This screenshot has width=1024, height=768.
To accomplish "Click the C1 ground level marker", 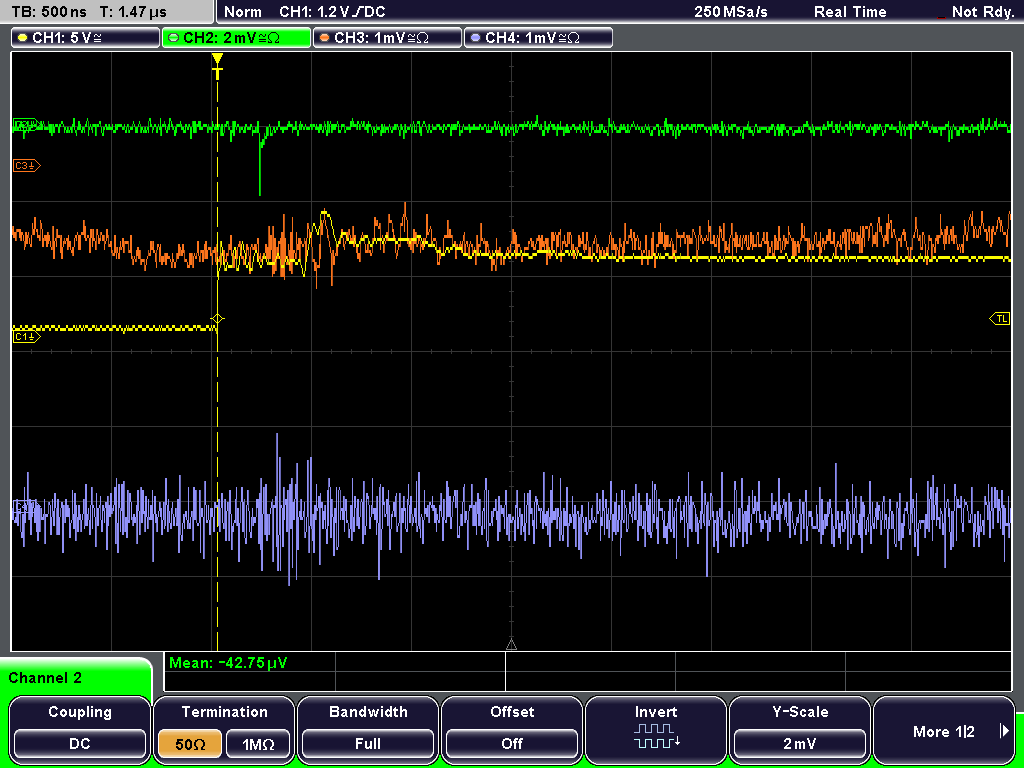I will 26,336.
